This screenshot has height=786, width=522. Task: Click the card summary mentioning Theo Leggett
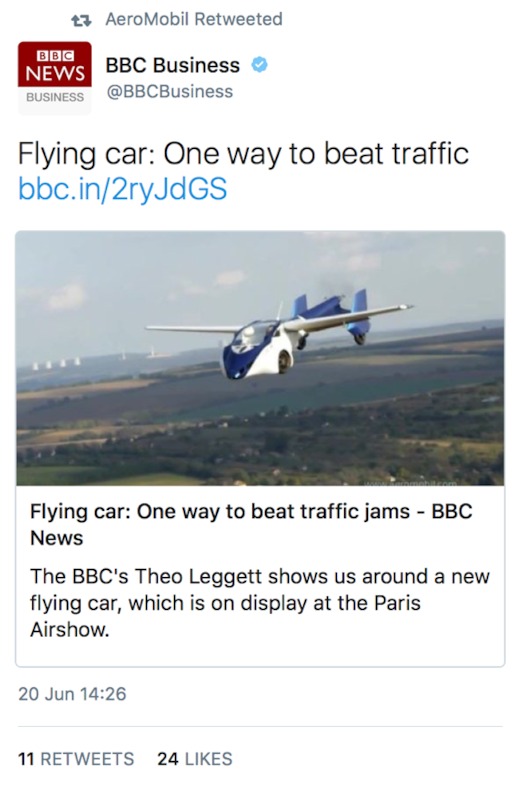coord(260,603)
